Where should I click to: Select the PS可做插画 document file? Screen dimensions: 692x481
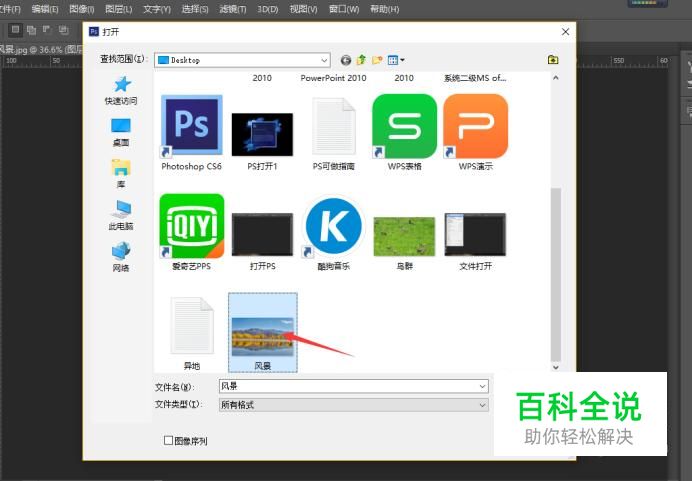(x=334, y=127)
